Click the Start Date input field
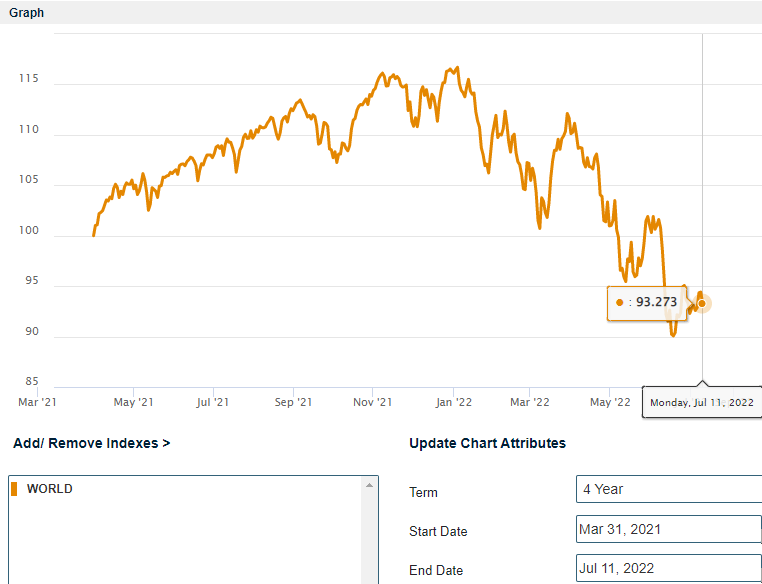 click(x=668, y=529)
